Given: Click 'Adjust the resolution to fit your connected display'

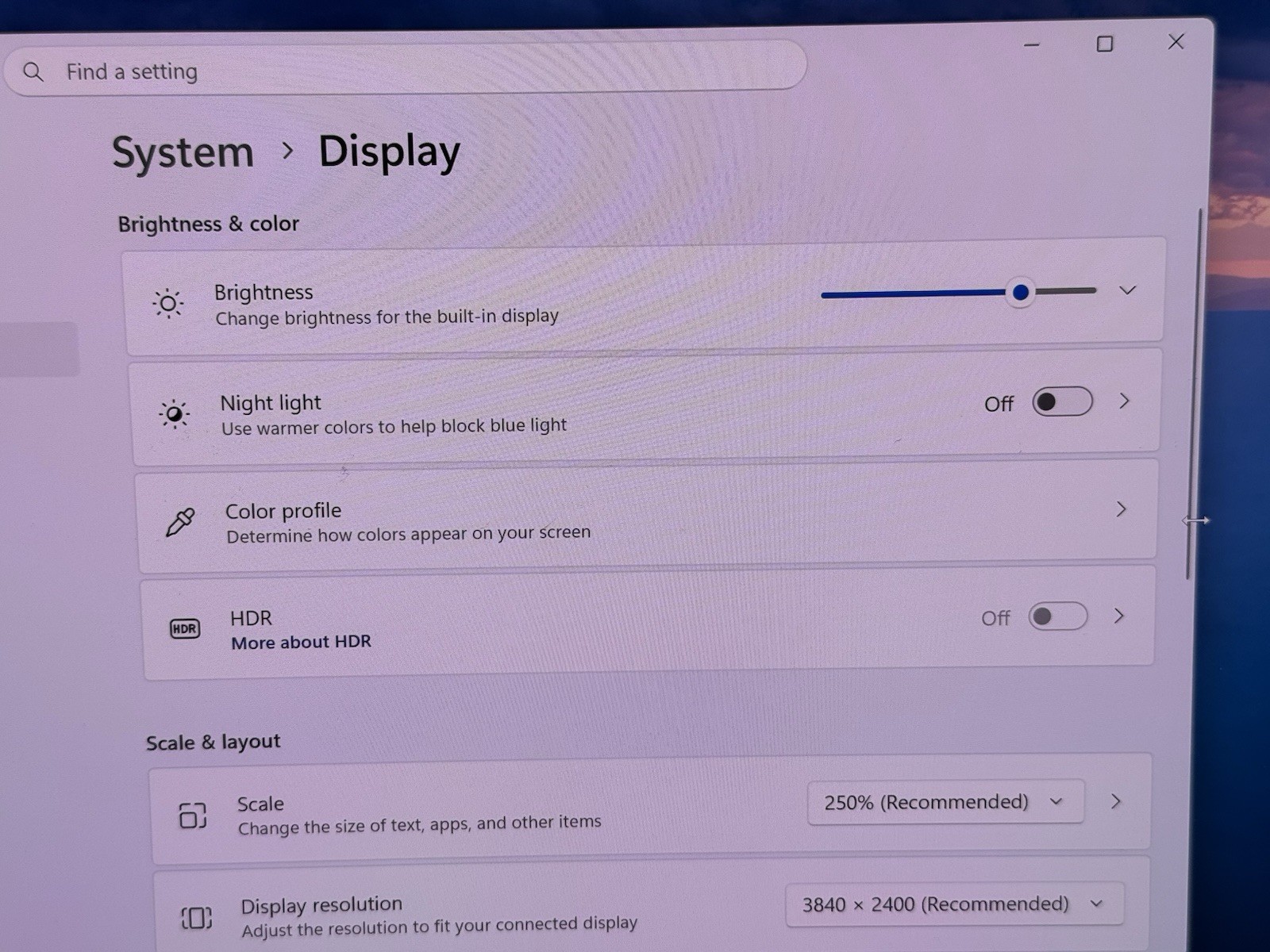Looking at the screenshot, I should click(x=439, y=925).
